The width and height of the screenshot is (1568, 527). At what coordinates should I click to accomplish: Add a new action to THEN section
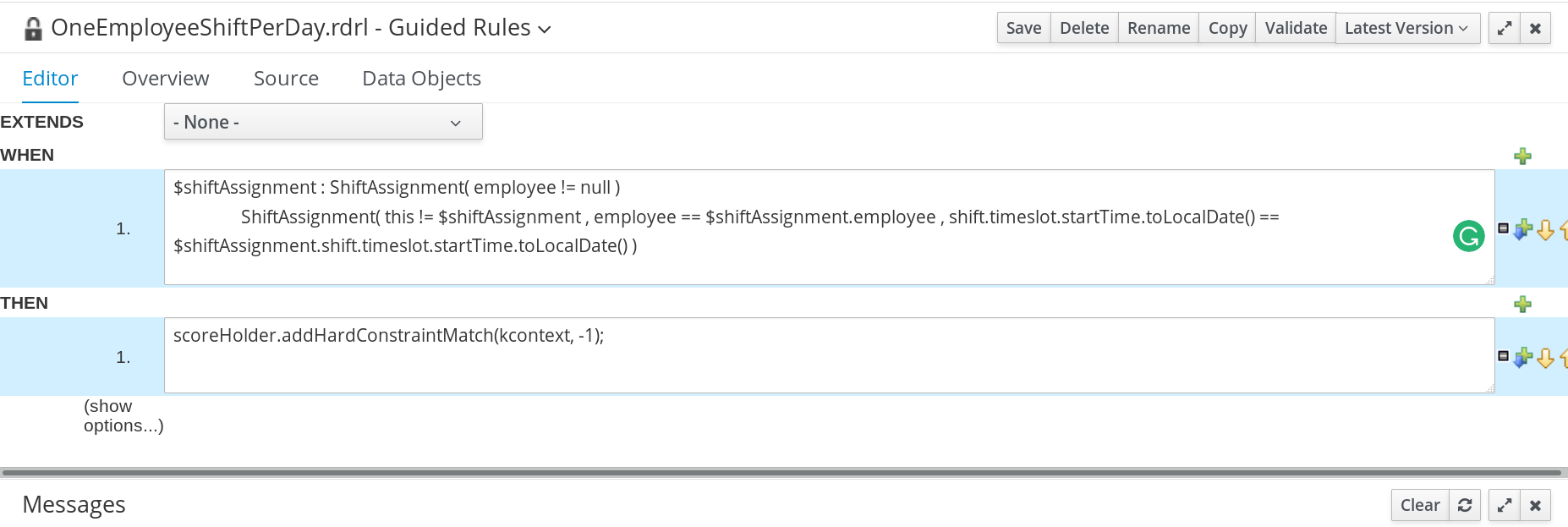[x=1522, y=305]
